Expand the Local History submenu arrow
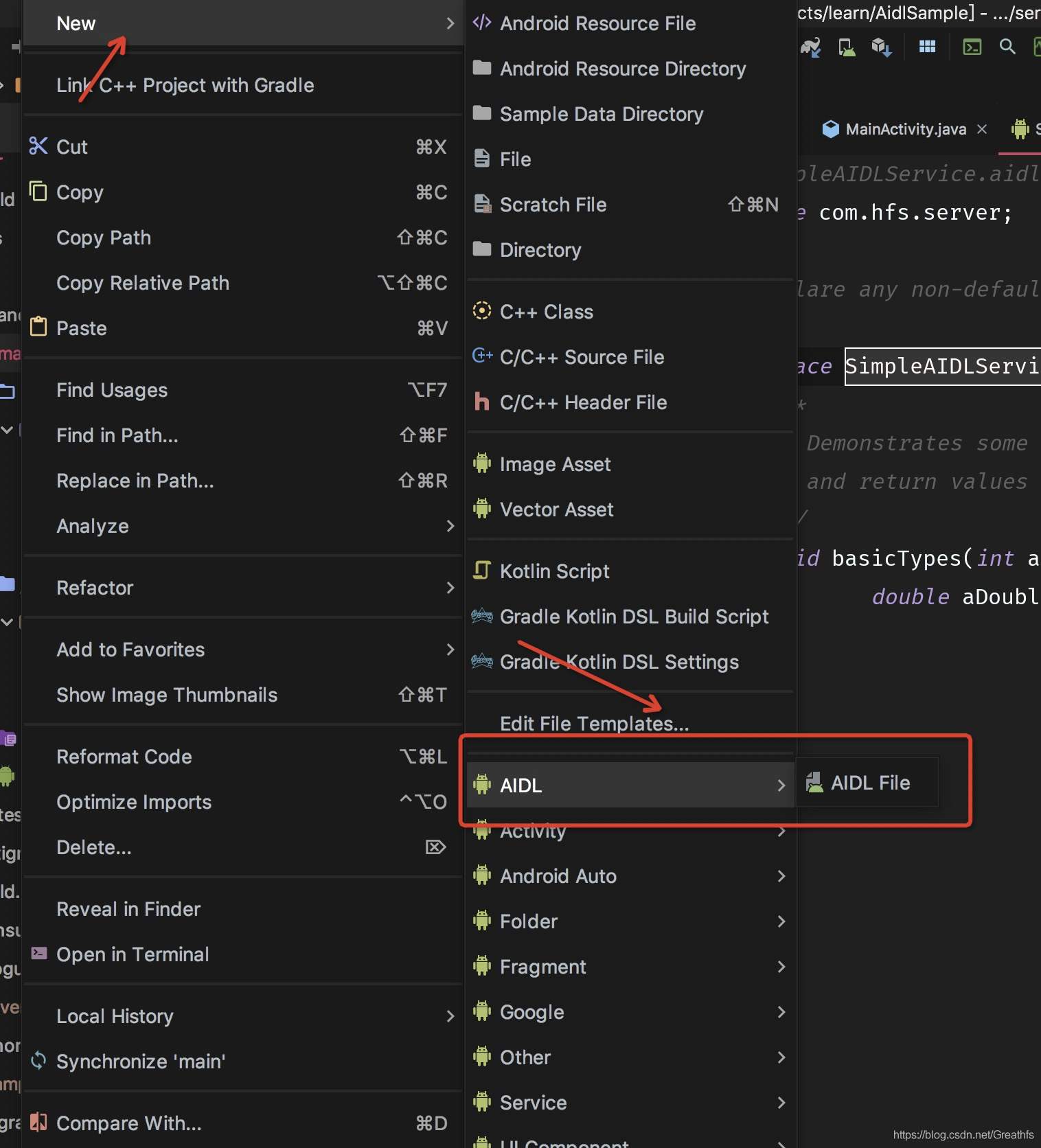Screen dimensions: 1041x1148 (450, 1016)
